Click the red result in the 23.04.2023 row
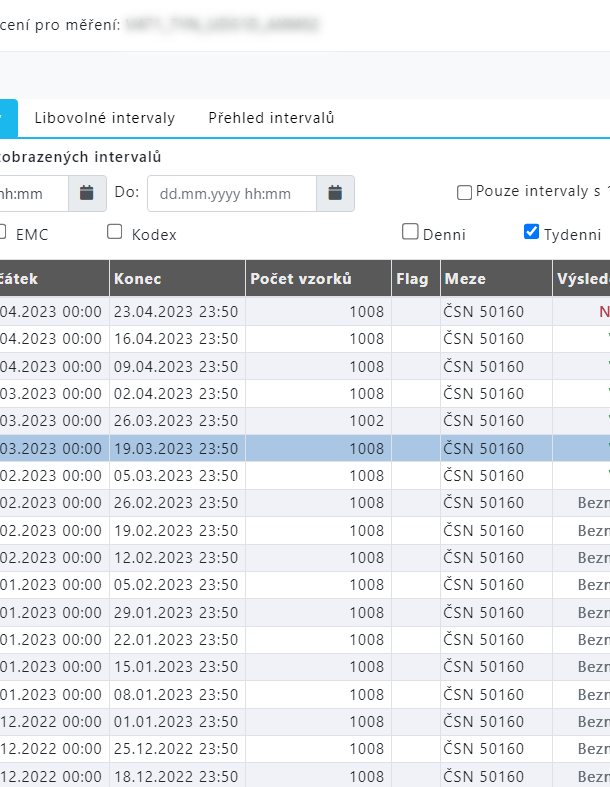 click(x=604, y=312)
